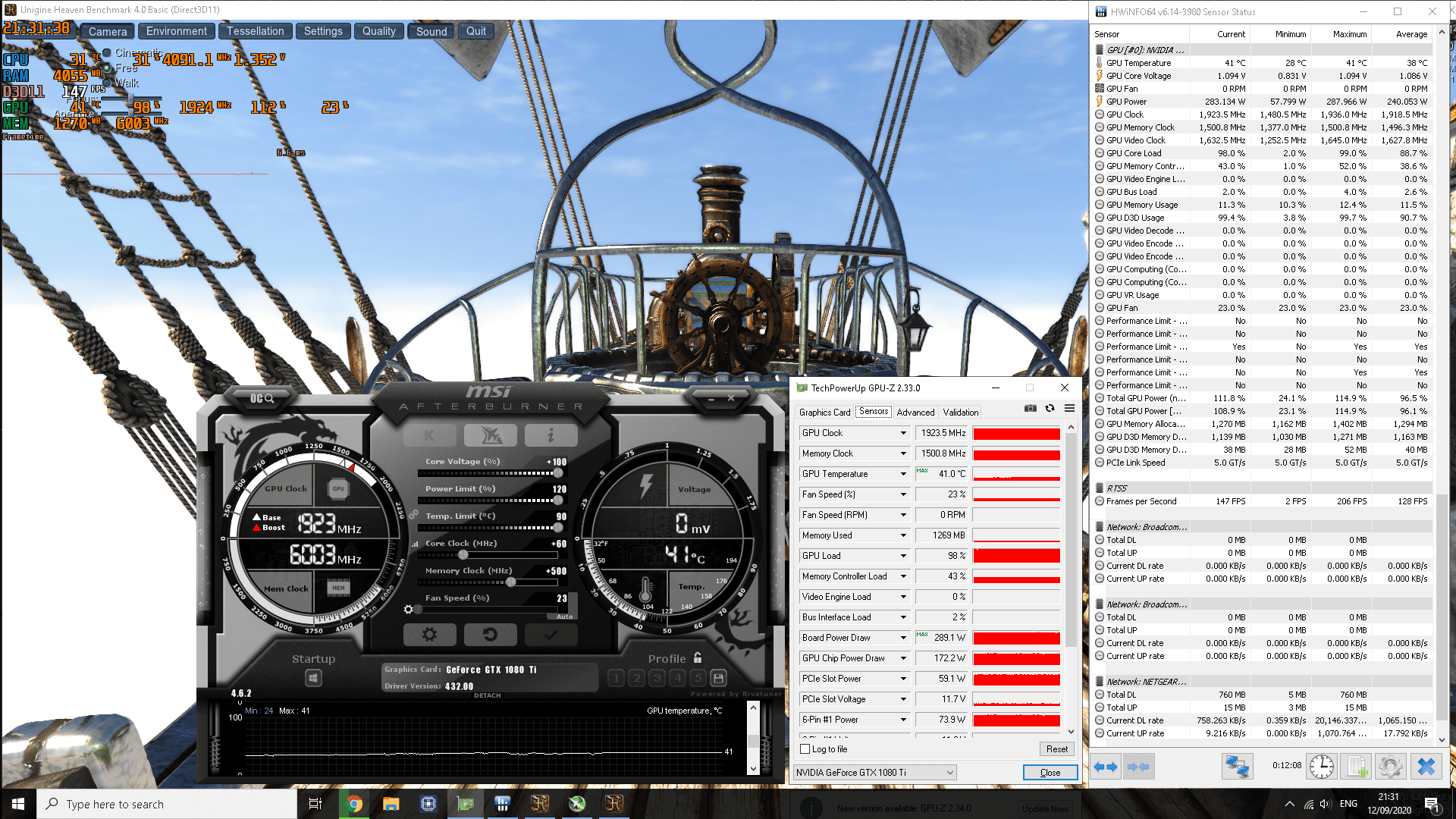Open the GPU-Z hamburger menu

1069,408
